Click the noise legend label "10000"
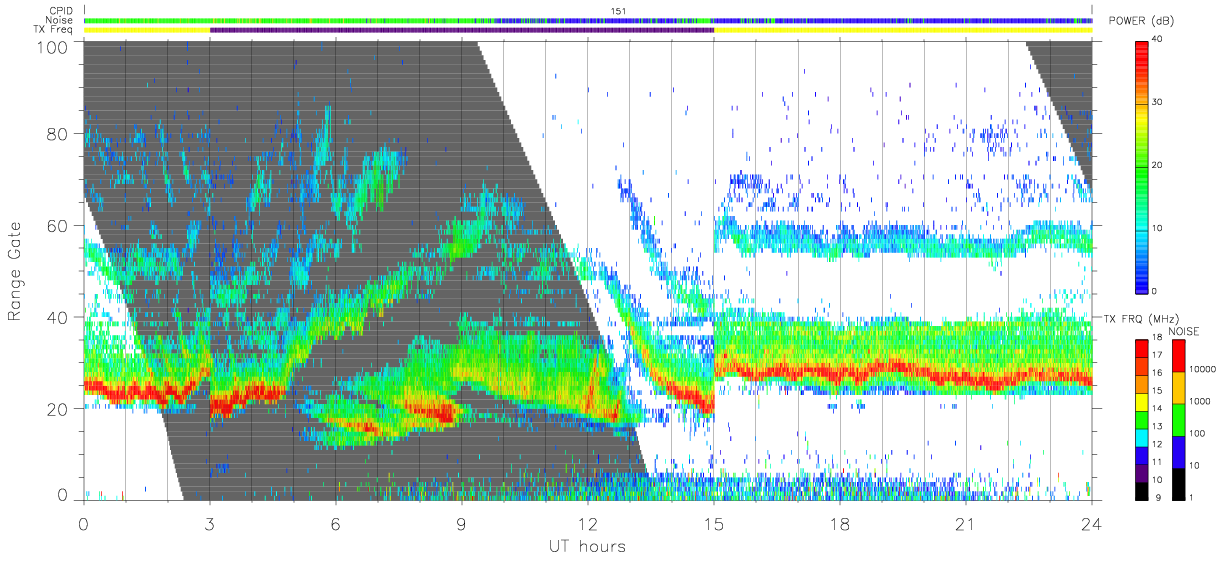This screenshot has height=567, width=1228. tap(1202, 369)
